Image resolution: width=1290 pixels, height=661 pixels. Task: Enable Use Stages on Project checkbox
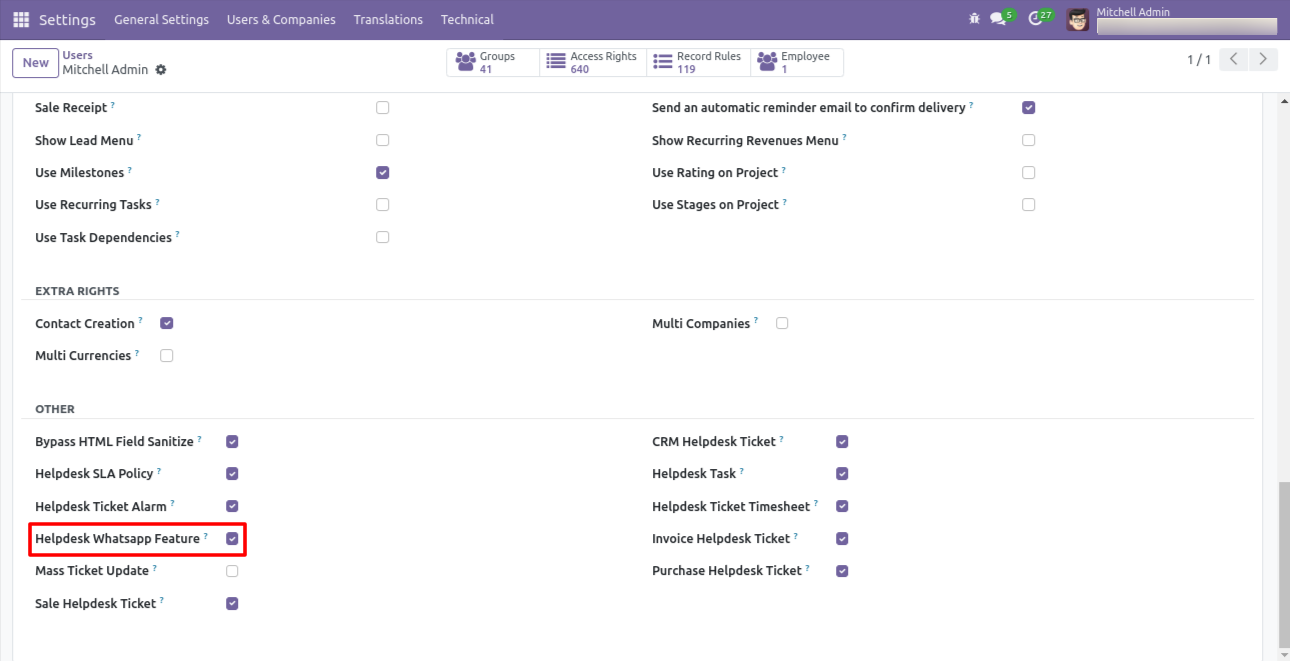[1029, 205]
